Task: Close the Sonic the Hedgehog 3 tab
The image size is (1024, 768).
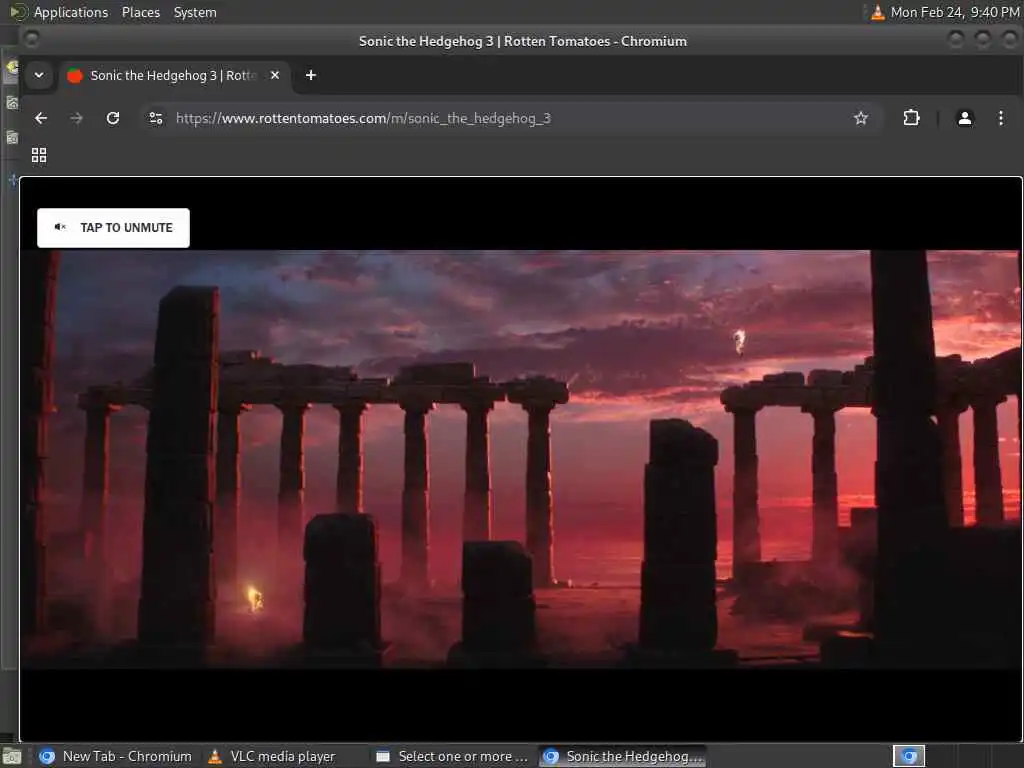Action: pos(275,75)
